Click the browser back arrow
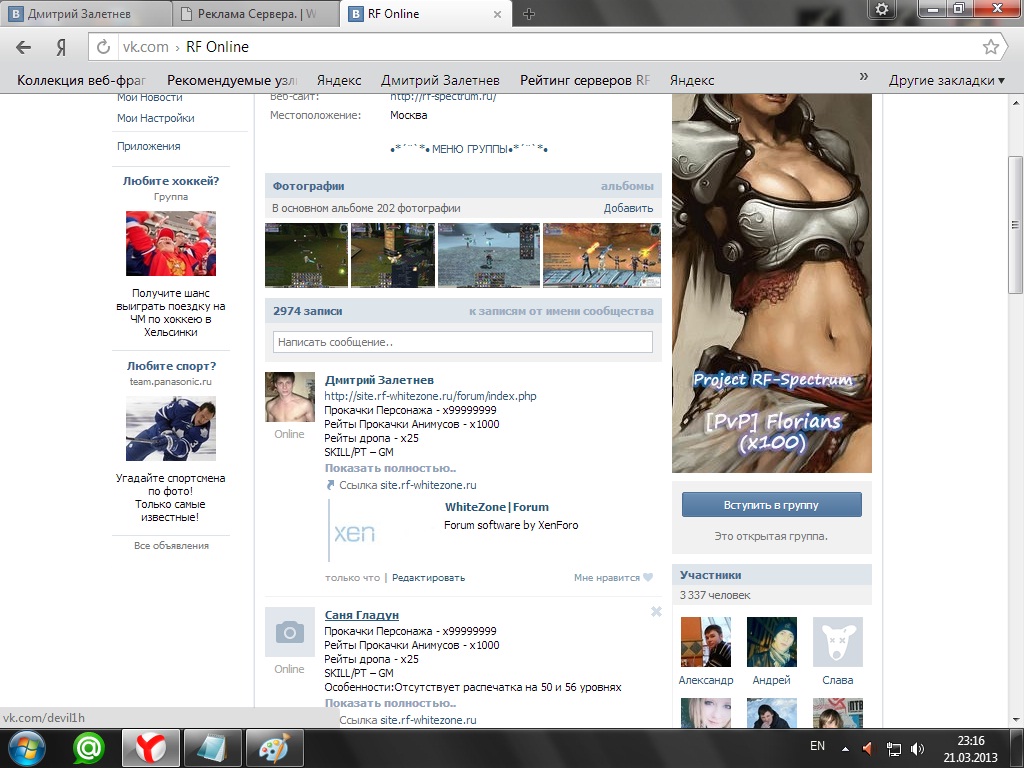 coord(24,47)
